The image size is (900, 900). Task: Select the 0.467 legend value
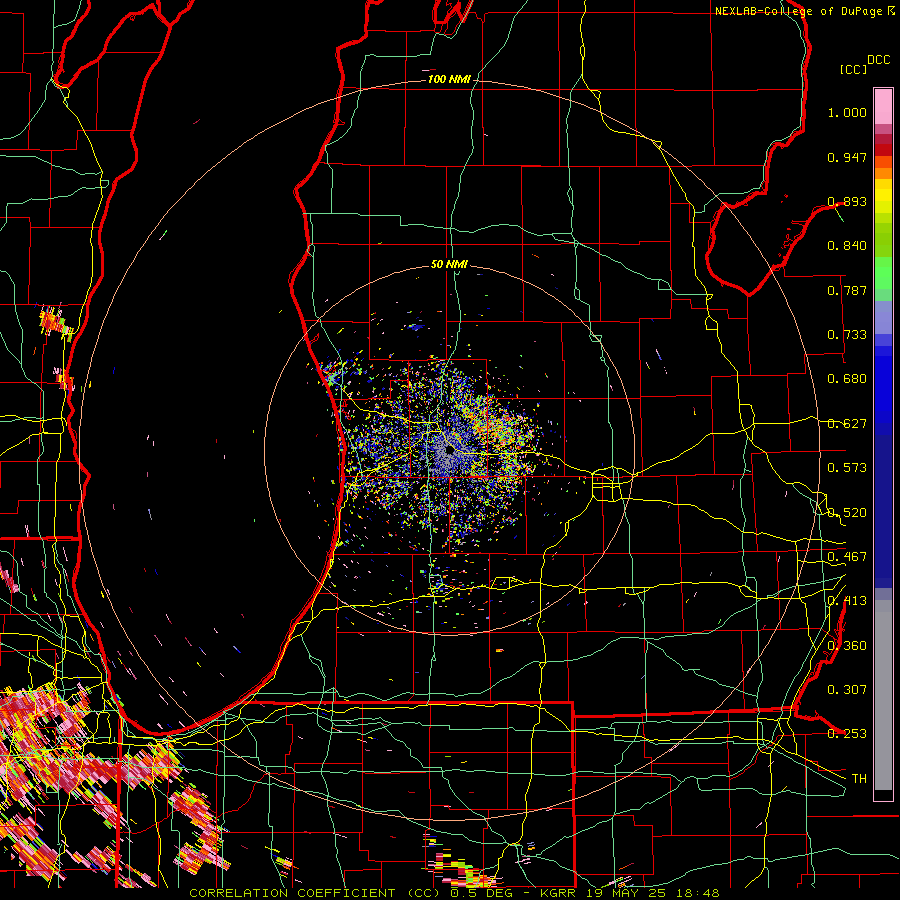click(847, 557)
